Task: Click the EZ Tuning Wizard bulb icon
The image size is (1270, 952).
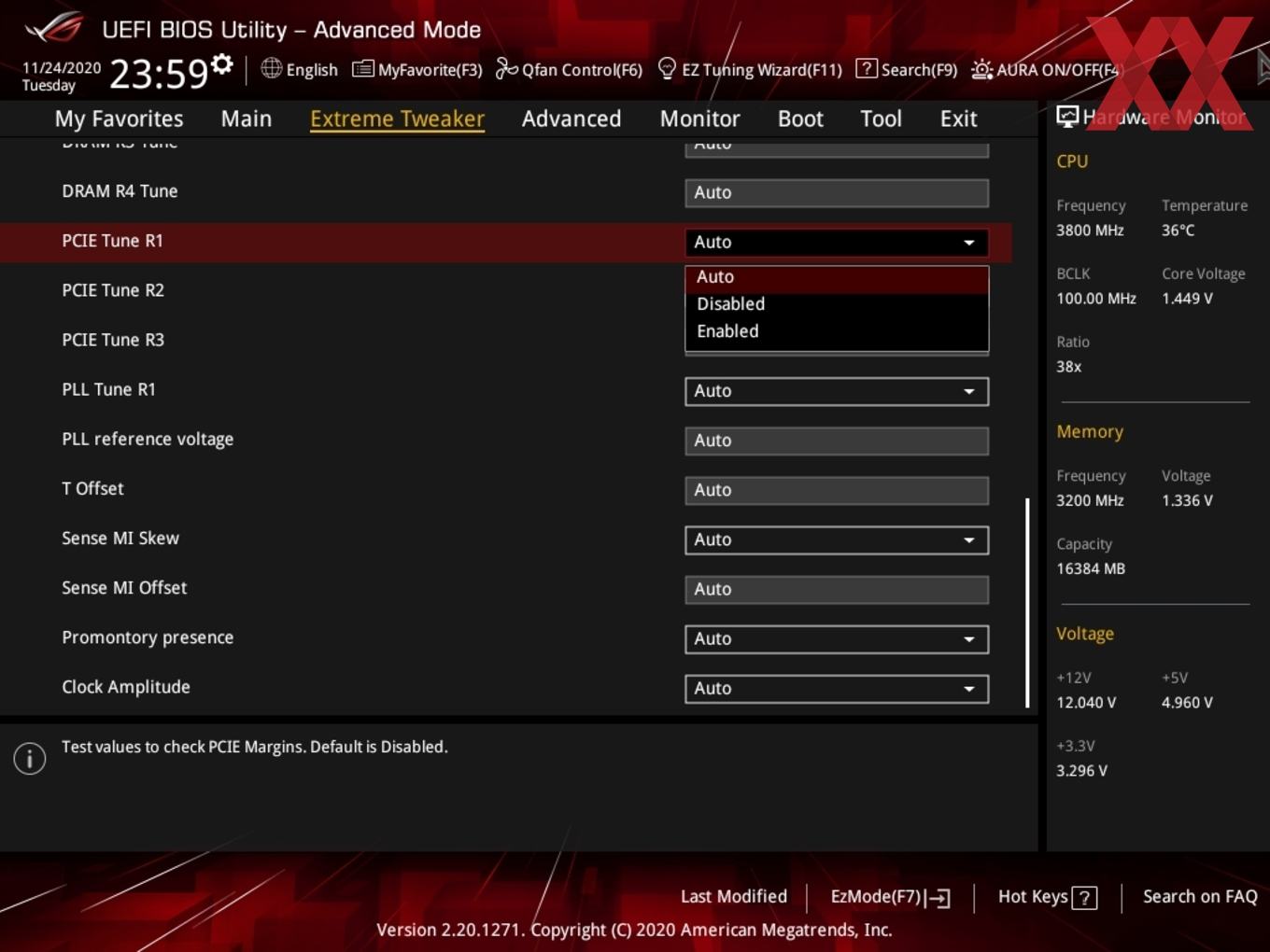Action: pos(667,69)
